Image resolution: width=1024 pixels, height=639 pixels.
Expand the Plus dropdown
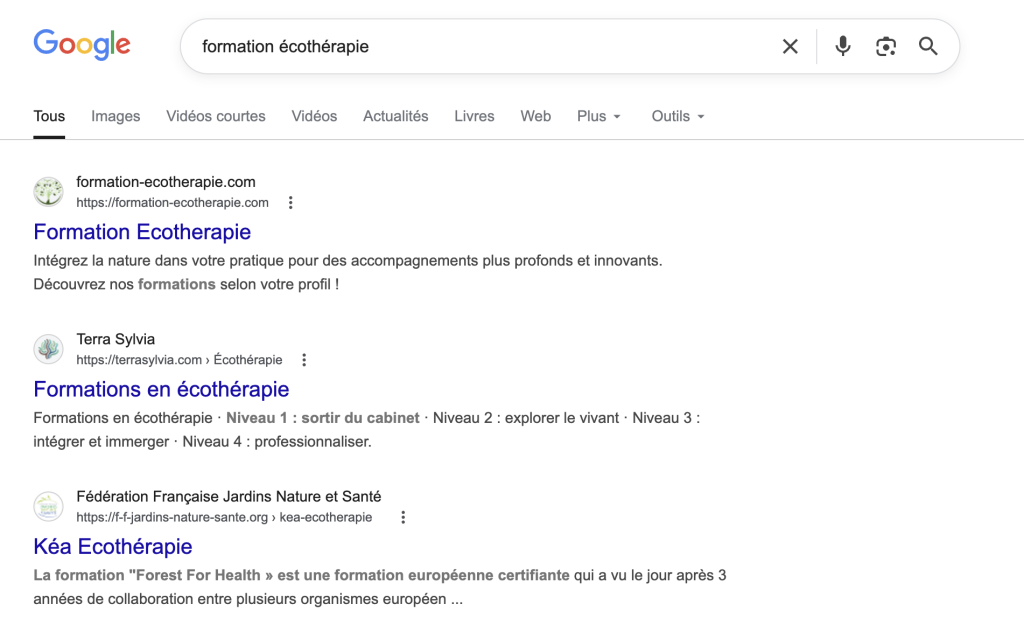(x=599, y=116)
